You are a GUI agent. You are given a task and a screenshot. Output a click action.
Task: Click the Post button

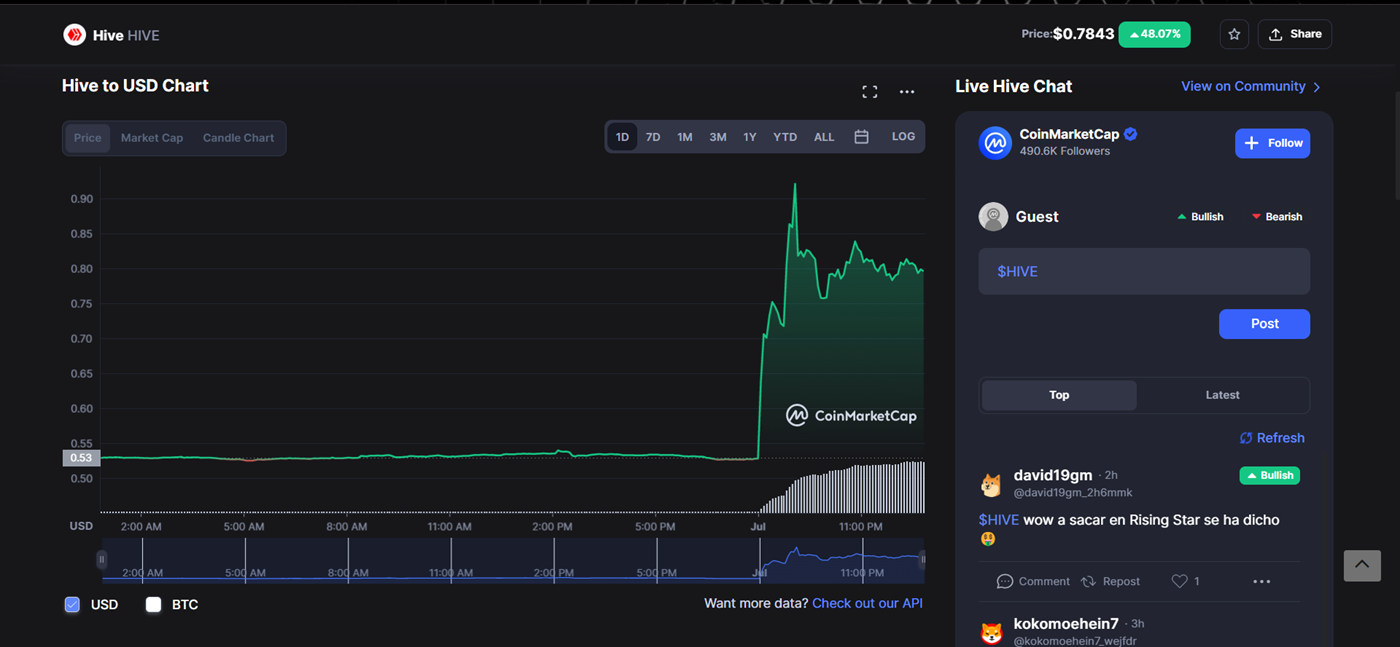pyautogui.click(x=1264, y=324)
